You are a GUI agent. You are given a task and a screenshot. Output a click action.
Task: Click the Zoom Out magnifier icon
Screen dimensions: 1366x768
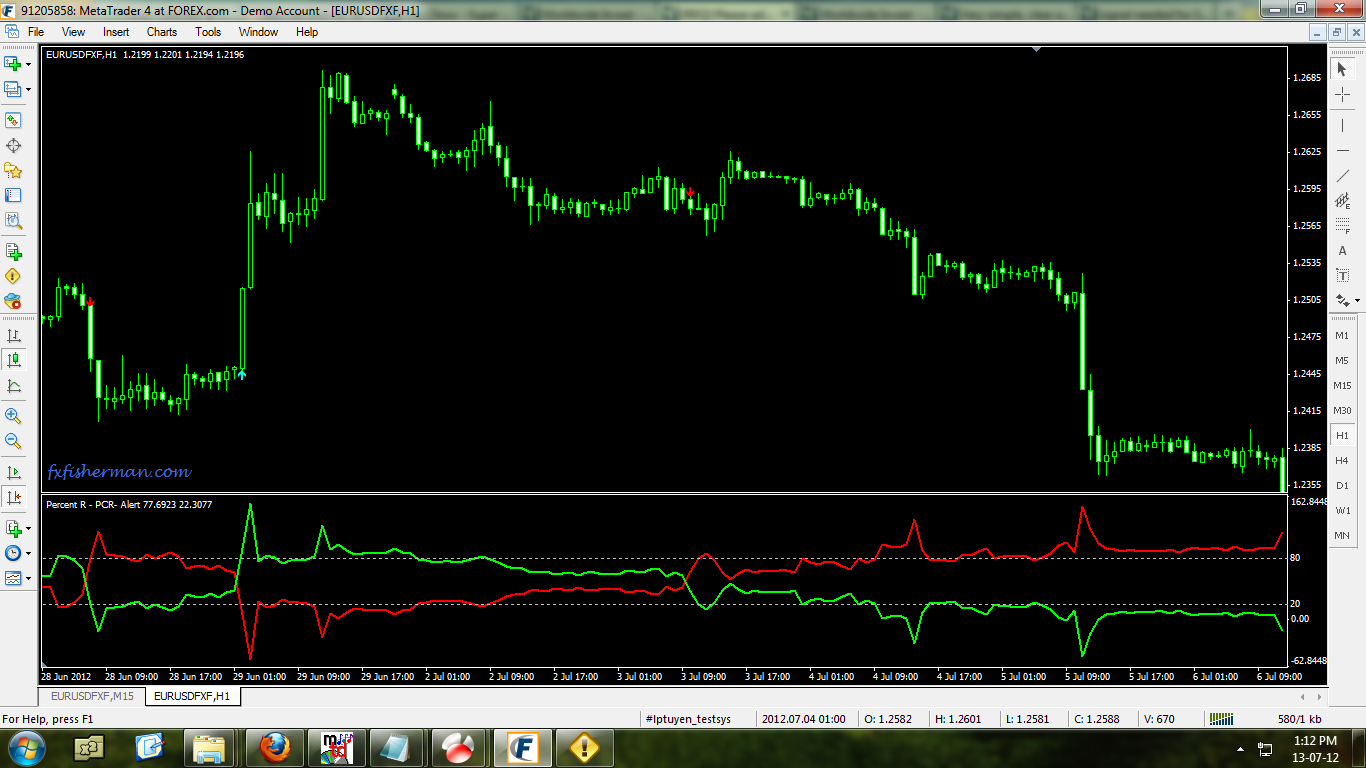(x=13, y=441)
